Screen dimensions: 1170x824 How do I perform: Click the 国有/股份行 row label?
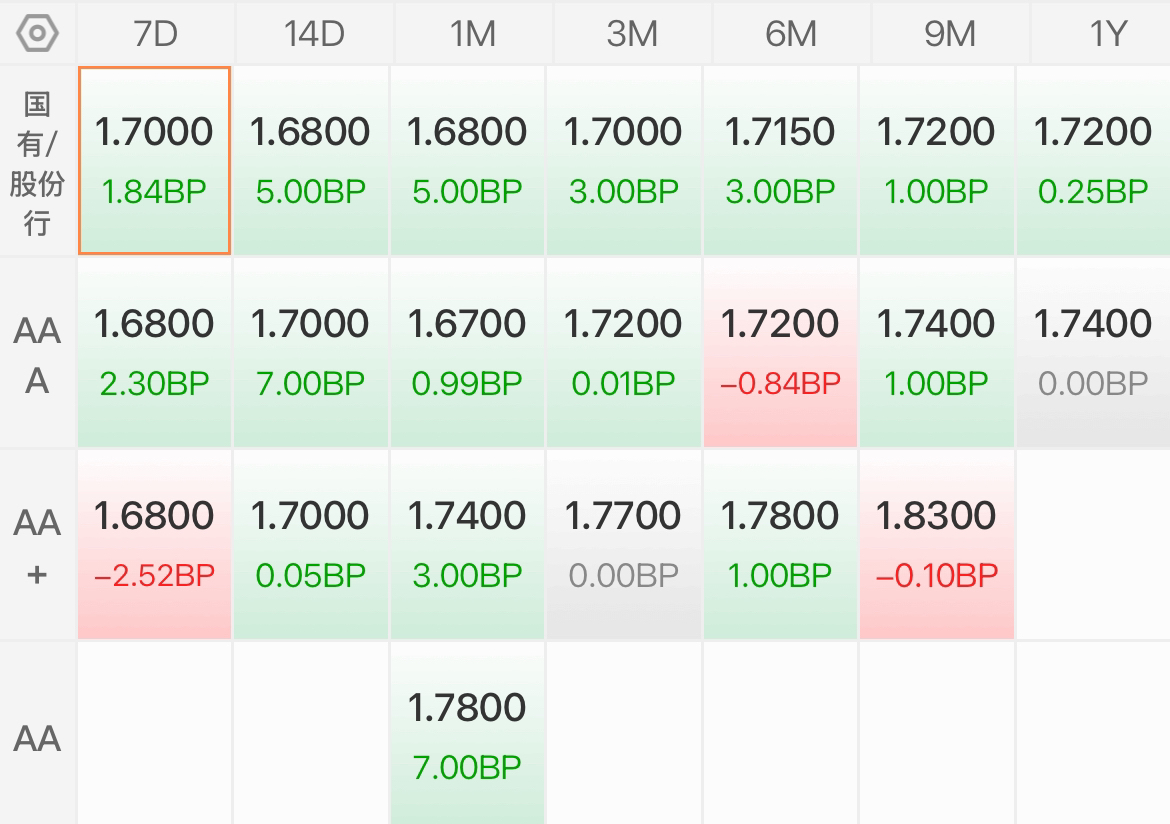click(x=37, y=163)
